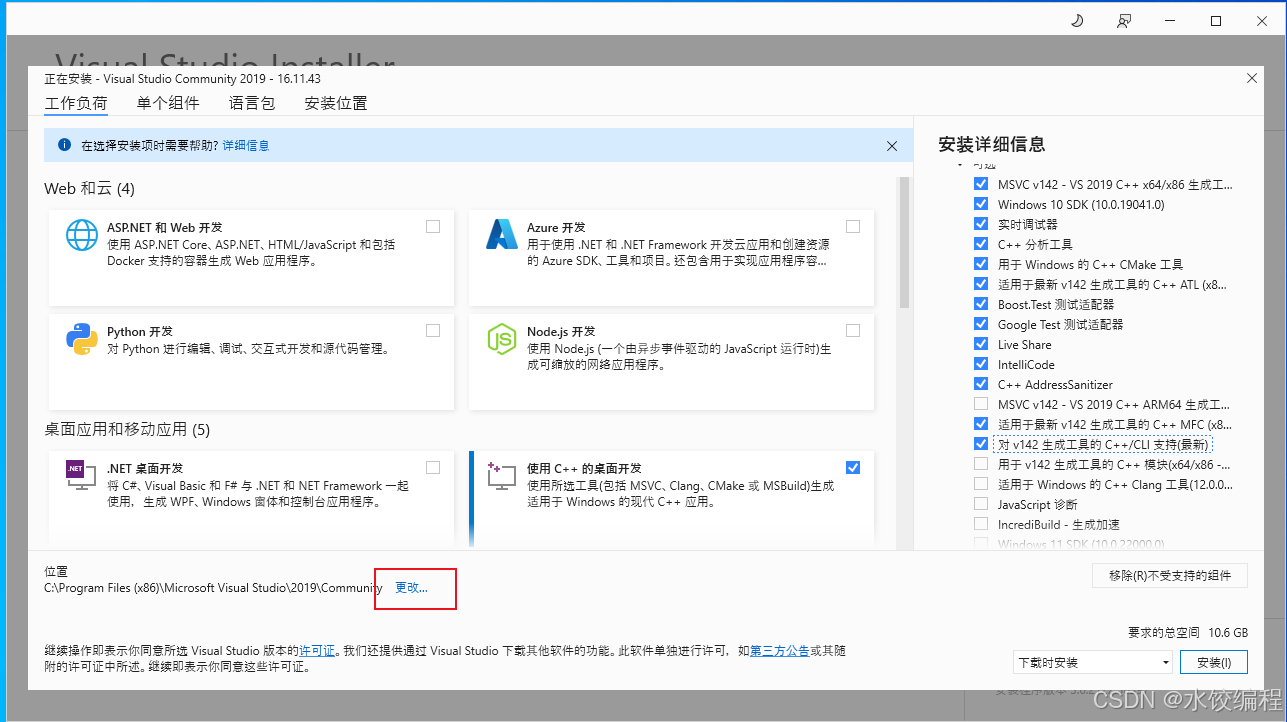Click the workloads list vertical scrollbar

click(904, 243)
